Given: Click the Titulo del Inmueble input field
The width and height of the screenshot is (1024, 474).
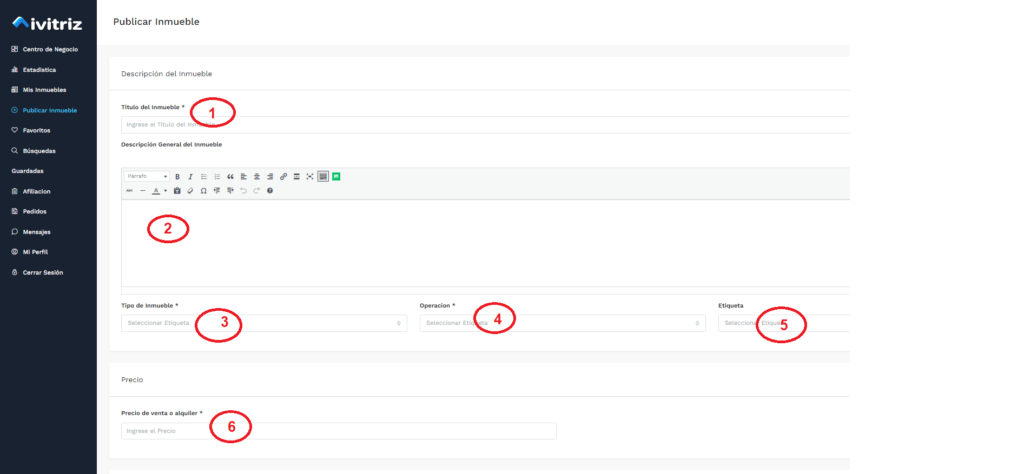Looking at the screenshot, I should click(480, 125).
